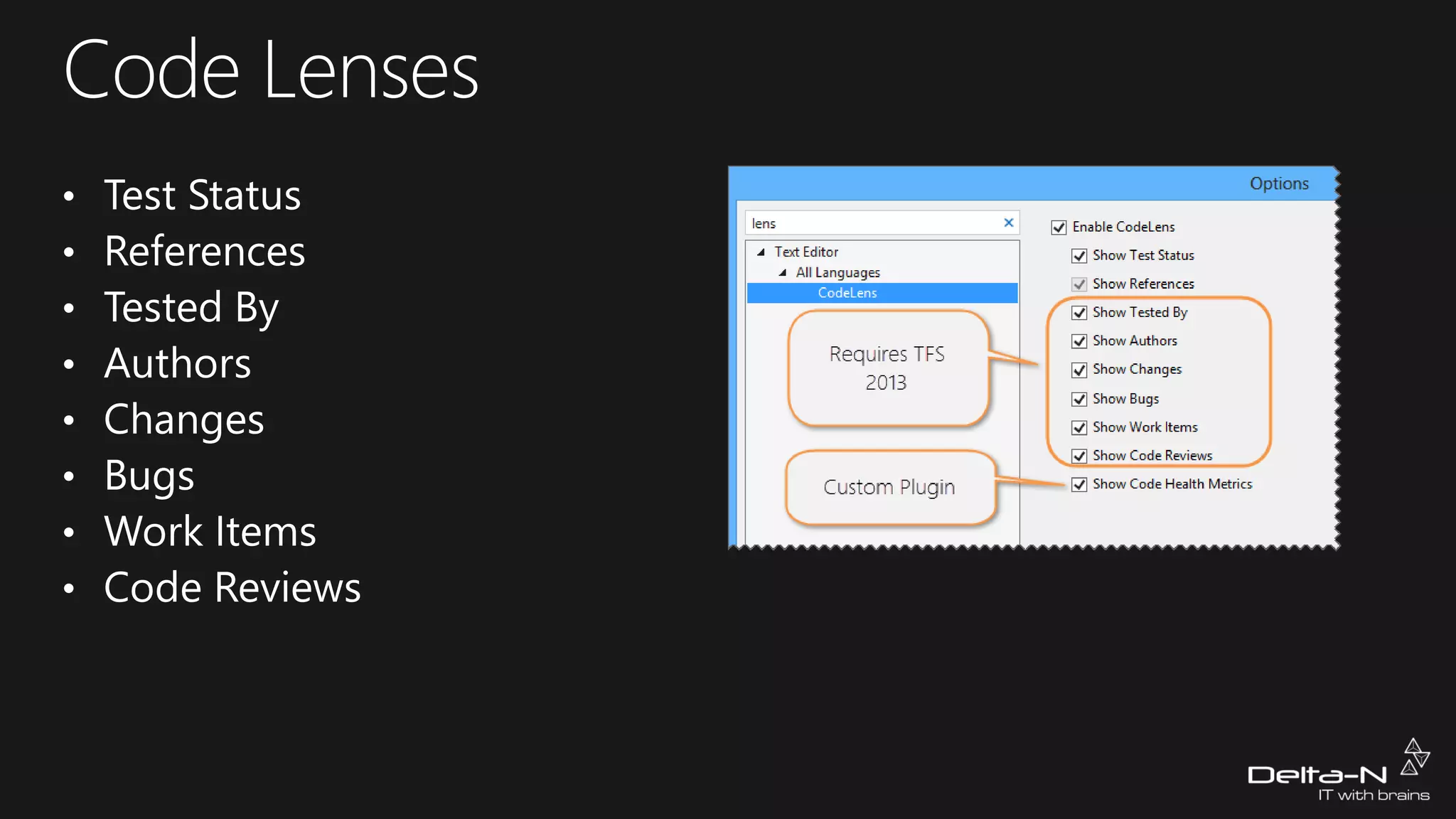Image resolution: width=1456 pixels, height=819 pixels.
Task: Toggle Show Changes checkbox
Action: pos(1079,370)
